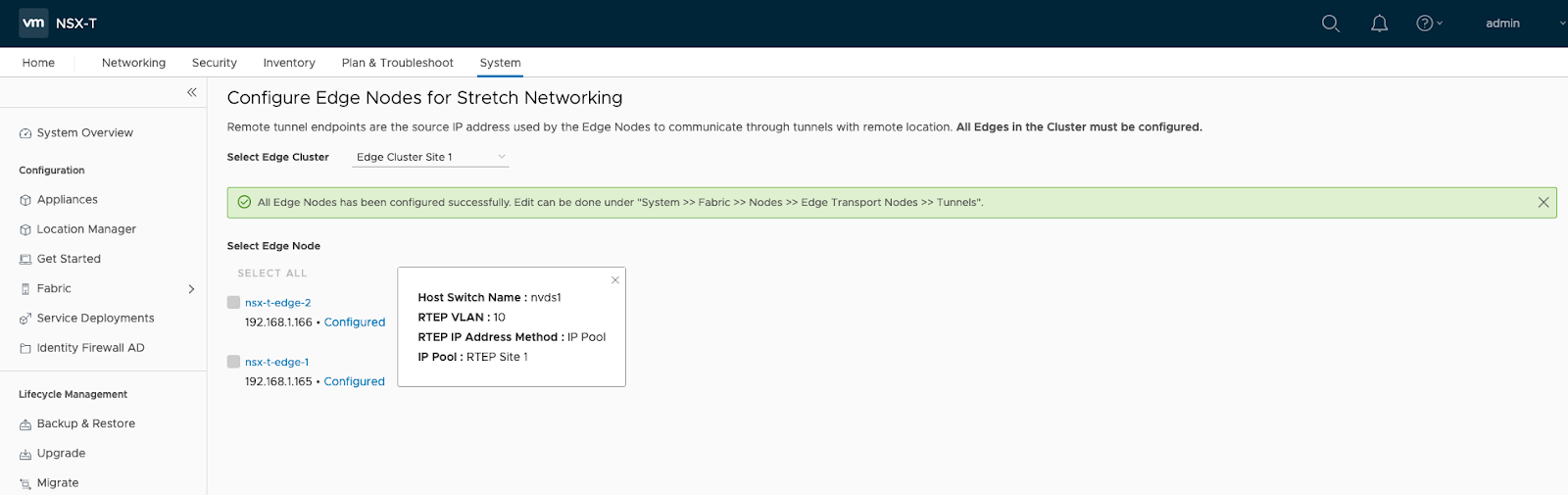Click the System Overview icon

[25, 133]
